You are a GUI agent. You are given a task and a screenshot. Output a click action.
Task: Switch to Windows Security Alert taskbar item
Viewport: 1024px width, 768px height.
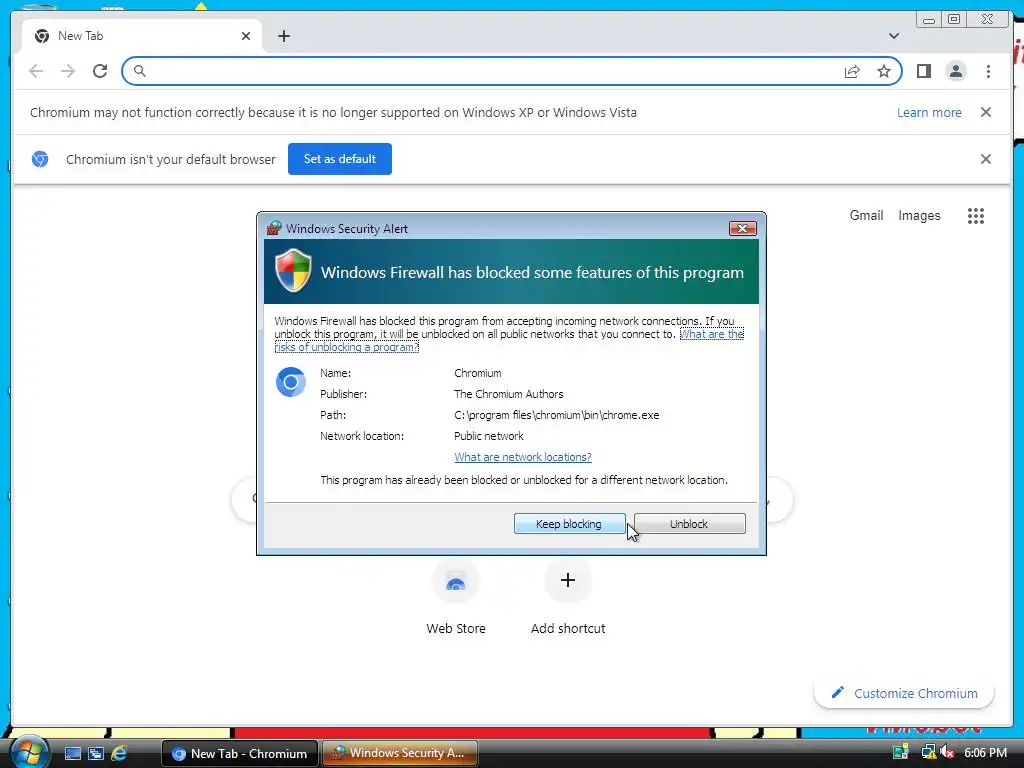(x=400, y=754)
